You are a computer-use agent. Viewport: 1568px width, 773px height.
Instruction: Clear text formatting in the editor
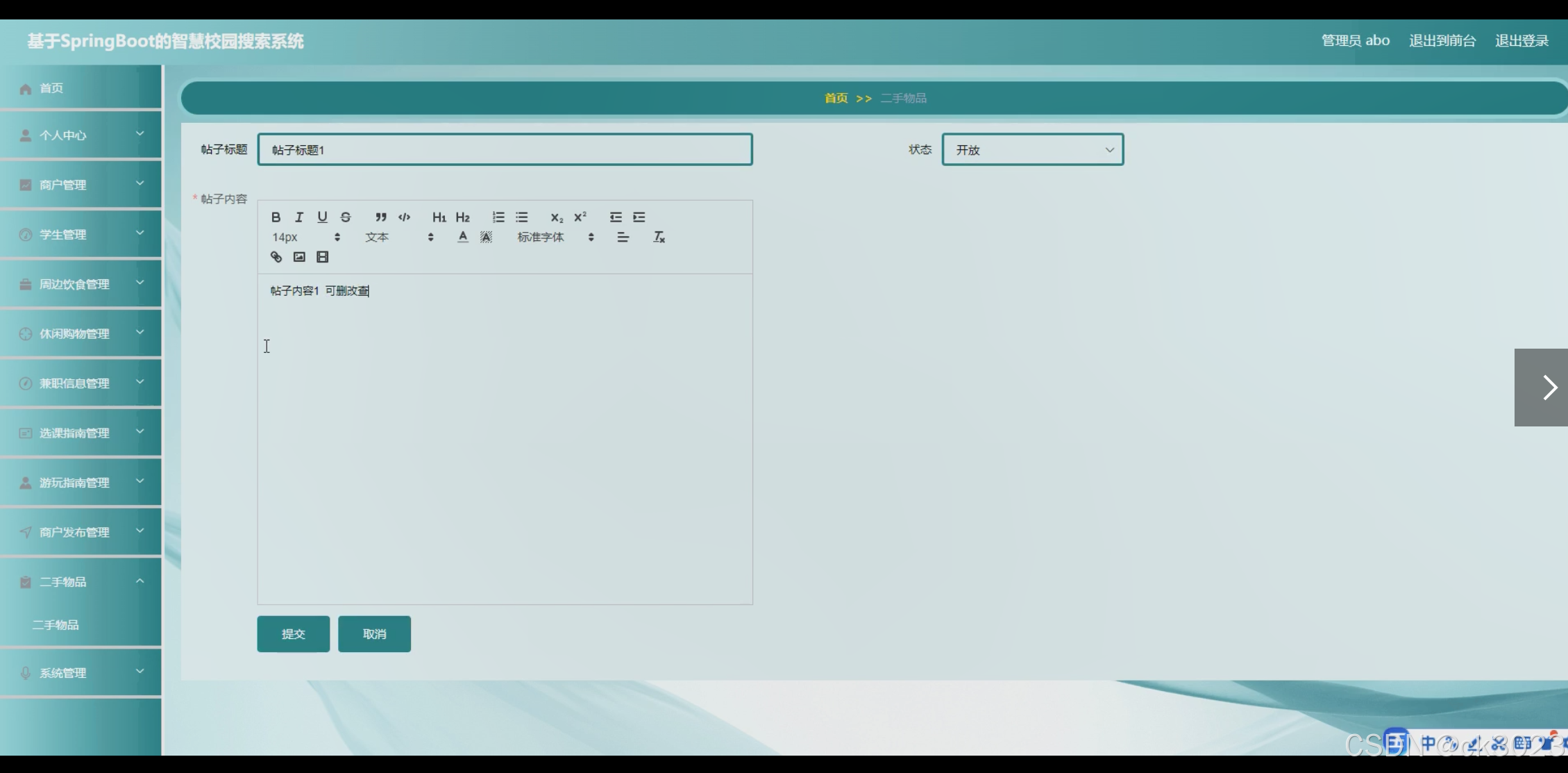659,237
